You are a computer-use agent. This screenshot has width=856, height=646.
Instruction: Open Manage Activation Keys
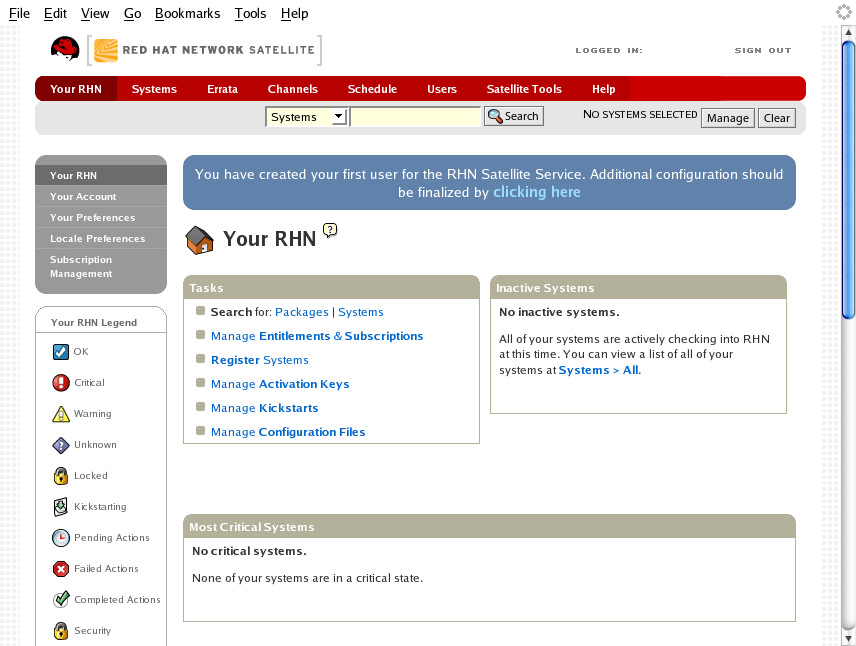[x=280, y=384]
